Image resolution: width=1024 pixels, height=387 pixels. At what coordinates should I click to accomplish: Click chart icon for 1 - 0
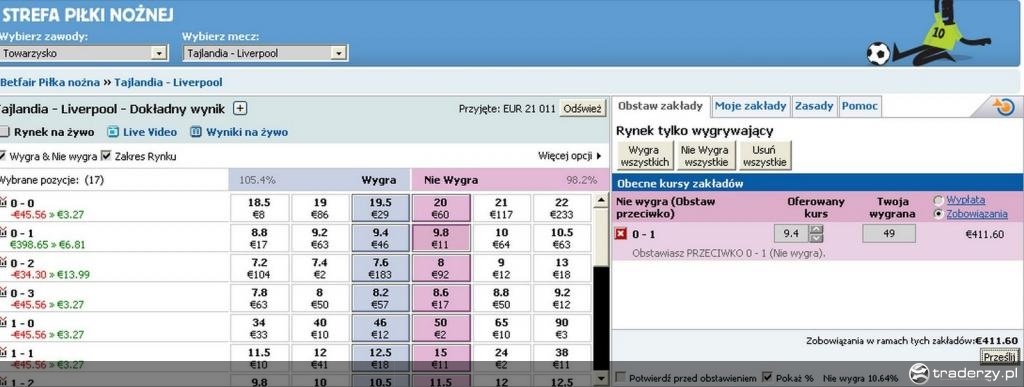click(4, 322)
